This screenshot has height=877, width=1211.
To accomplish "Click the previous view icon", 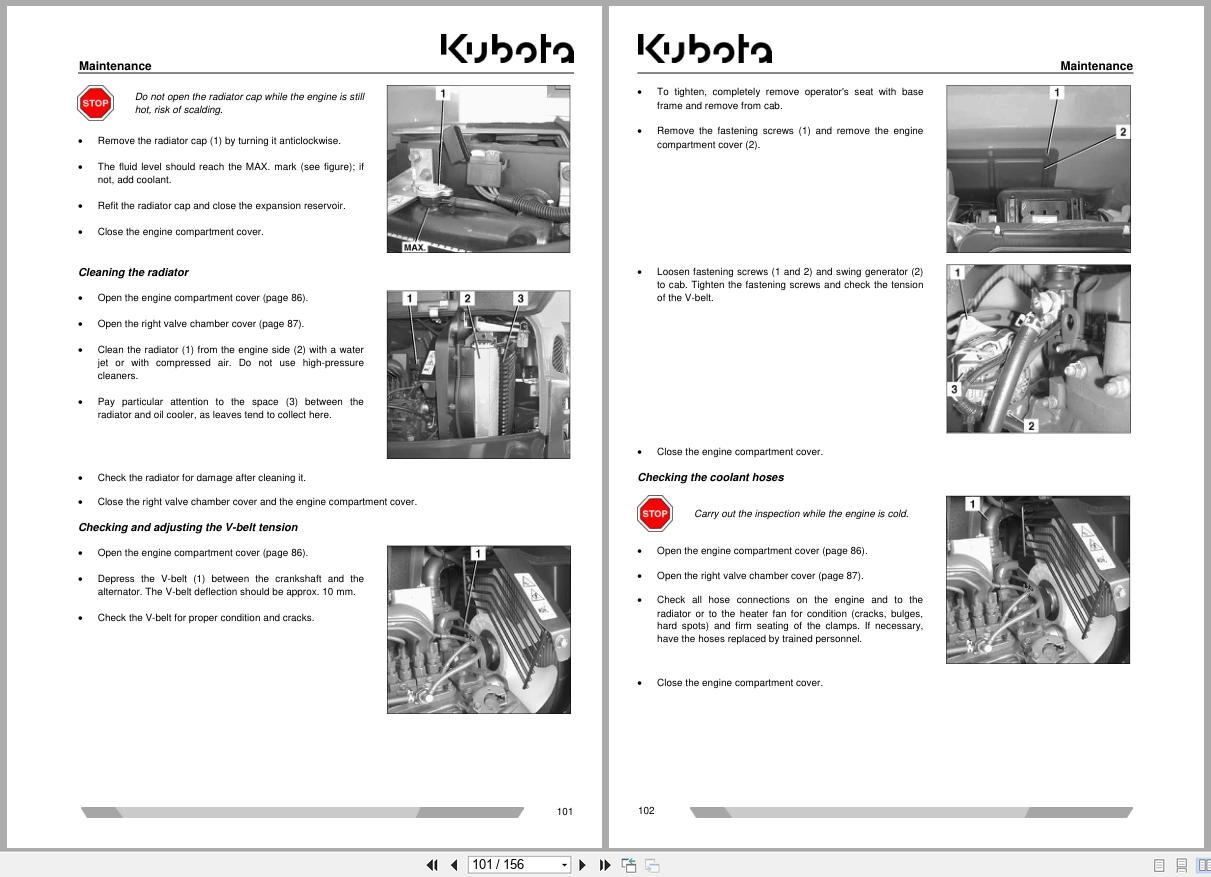I will (629, 864).
